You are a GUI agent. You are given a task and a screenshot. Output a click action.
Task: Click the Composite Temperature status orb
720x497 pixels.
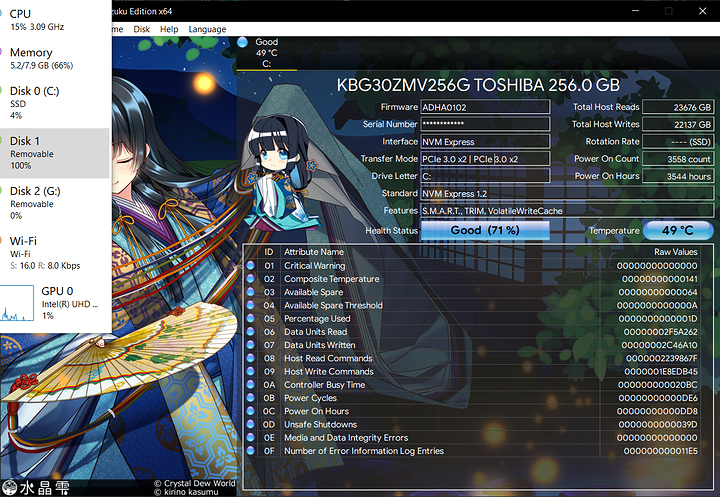pyautogui.click(x=250, y=278)
